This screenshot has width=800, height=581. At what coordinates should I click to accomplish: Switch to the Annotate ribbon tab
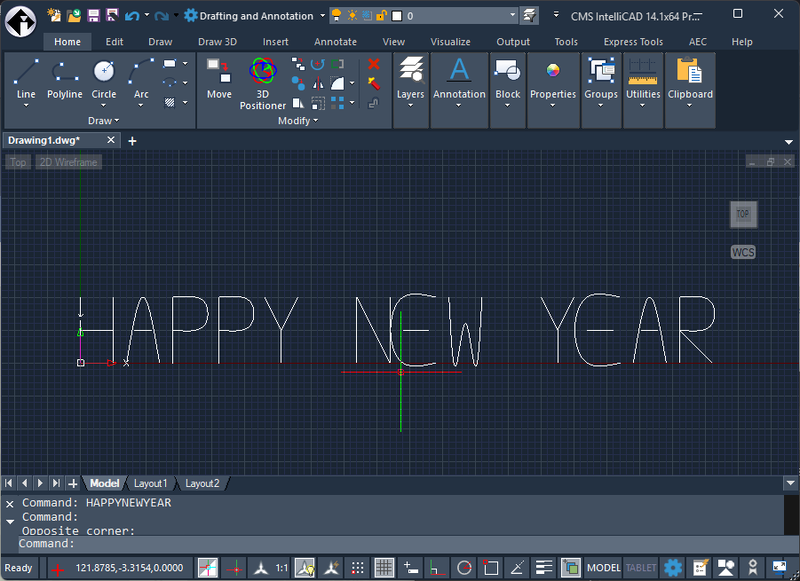[335, 42]
